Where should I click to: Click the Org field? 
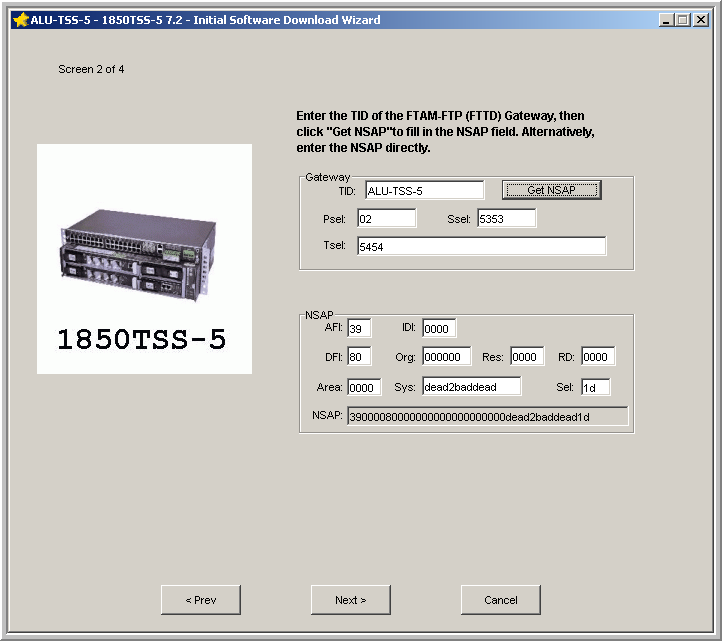[x=447, y=356]
